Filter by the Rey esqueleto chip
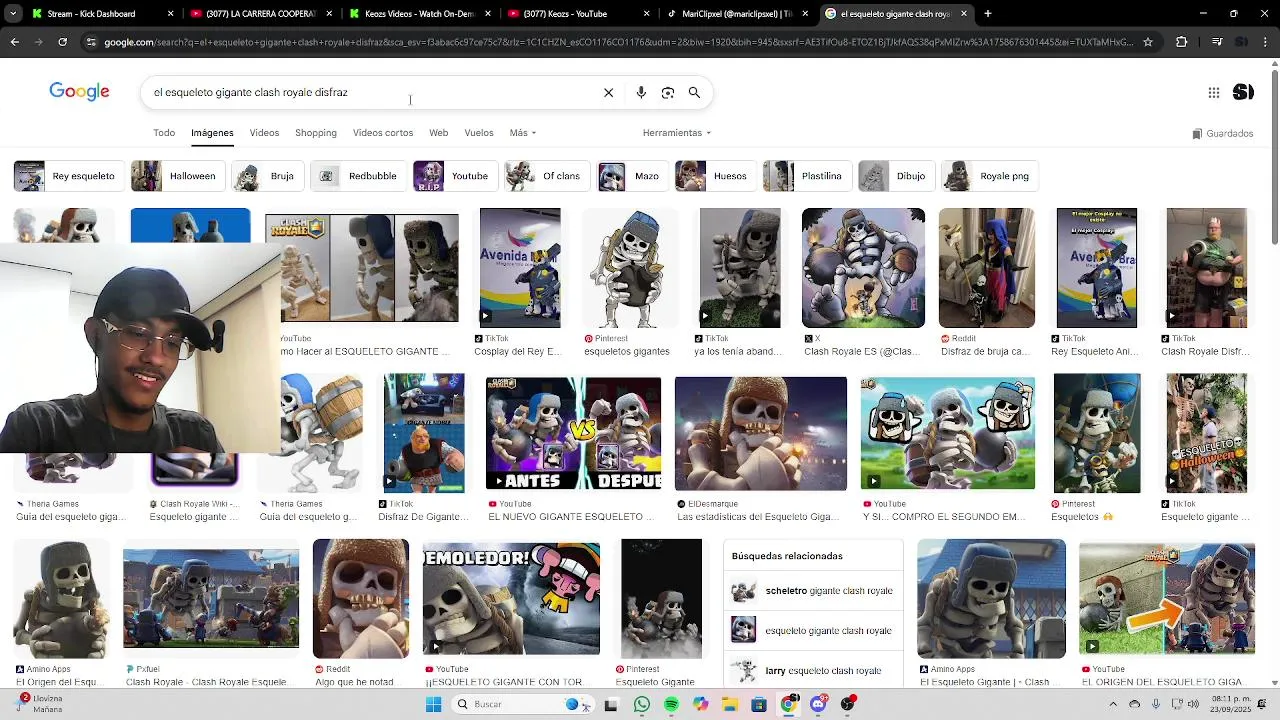 [x=69, y=176]
